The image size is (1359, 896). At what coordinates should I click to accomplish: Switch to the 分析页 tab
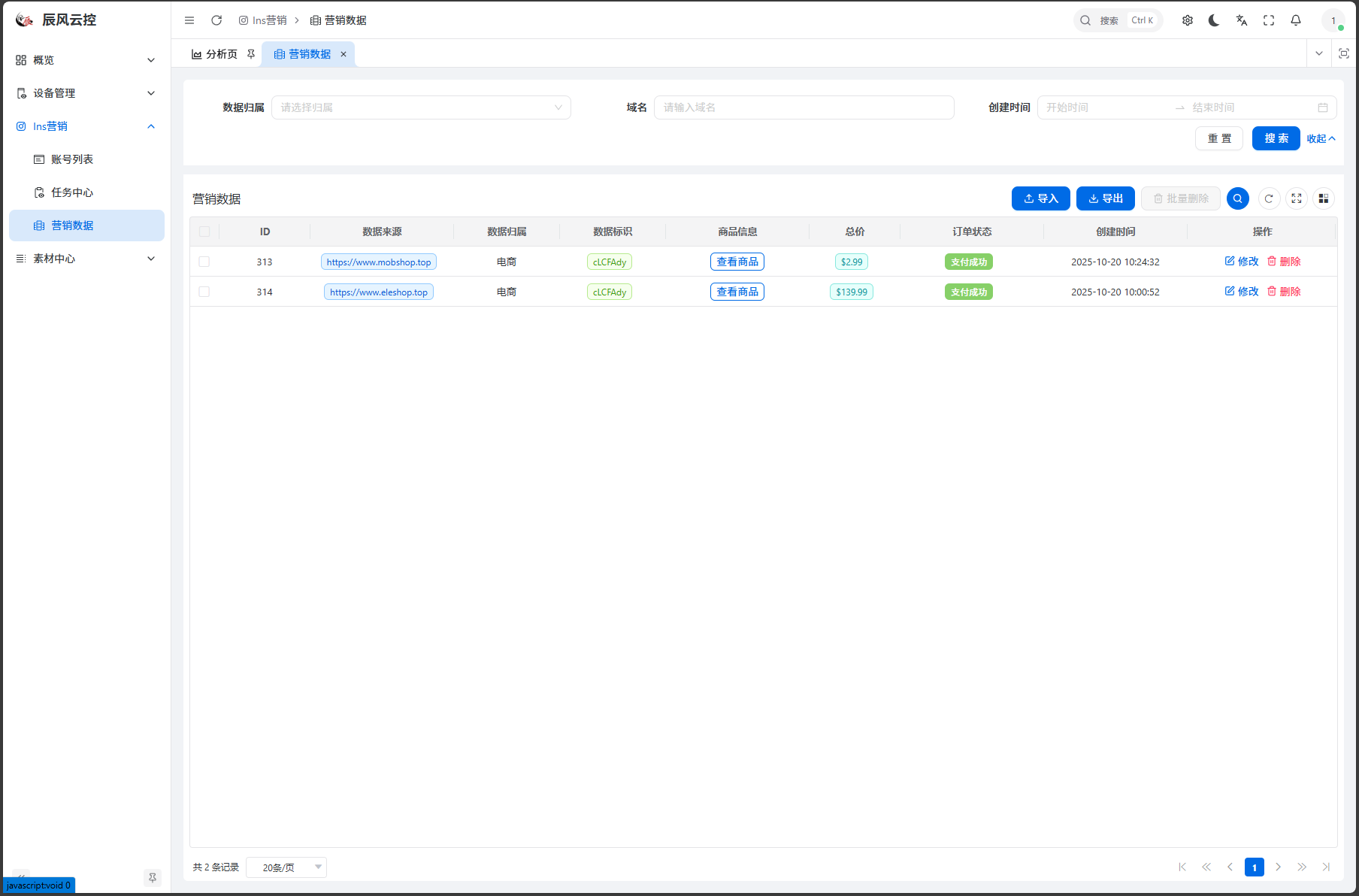click(x=215, y=54)
